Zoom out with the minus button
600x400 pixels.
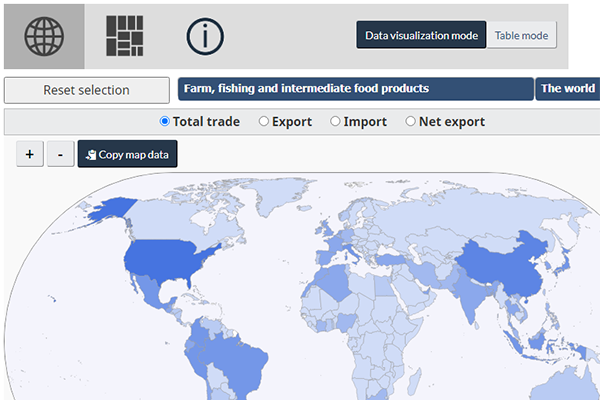(x=60, y=155)
